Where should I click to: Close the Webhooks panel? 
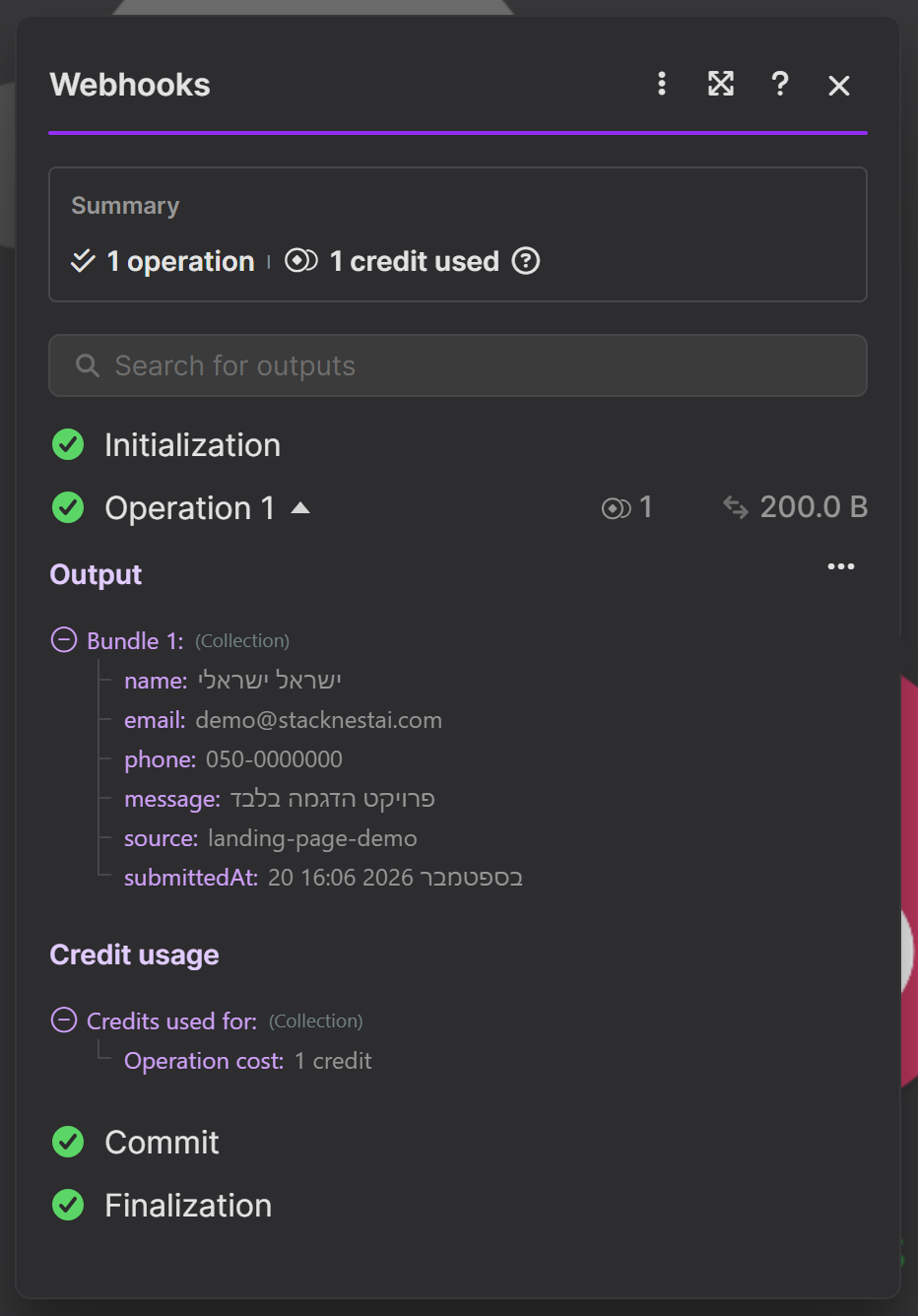[839, 86]
